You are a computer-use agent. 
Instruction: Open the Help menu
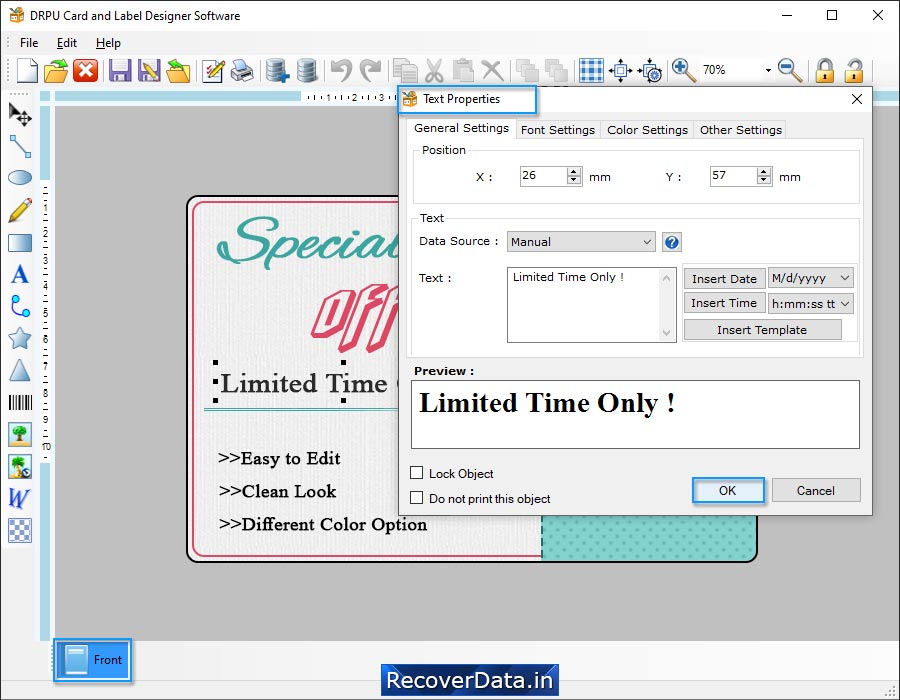tap(108, 43)
